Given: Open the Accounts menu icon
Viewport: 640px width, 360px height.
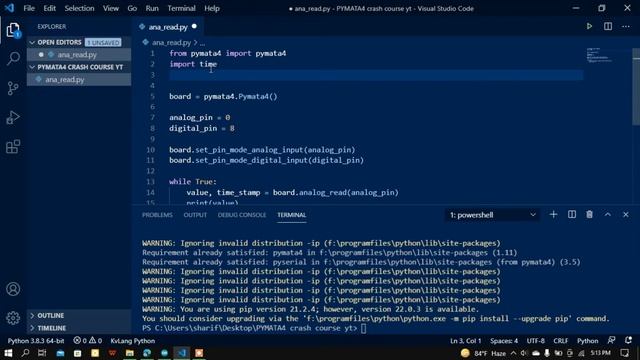Looking at the screenshot, I should [13, 289].
